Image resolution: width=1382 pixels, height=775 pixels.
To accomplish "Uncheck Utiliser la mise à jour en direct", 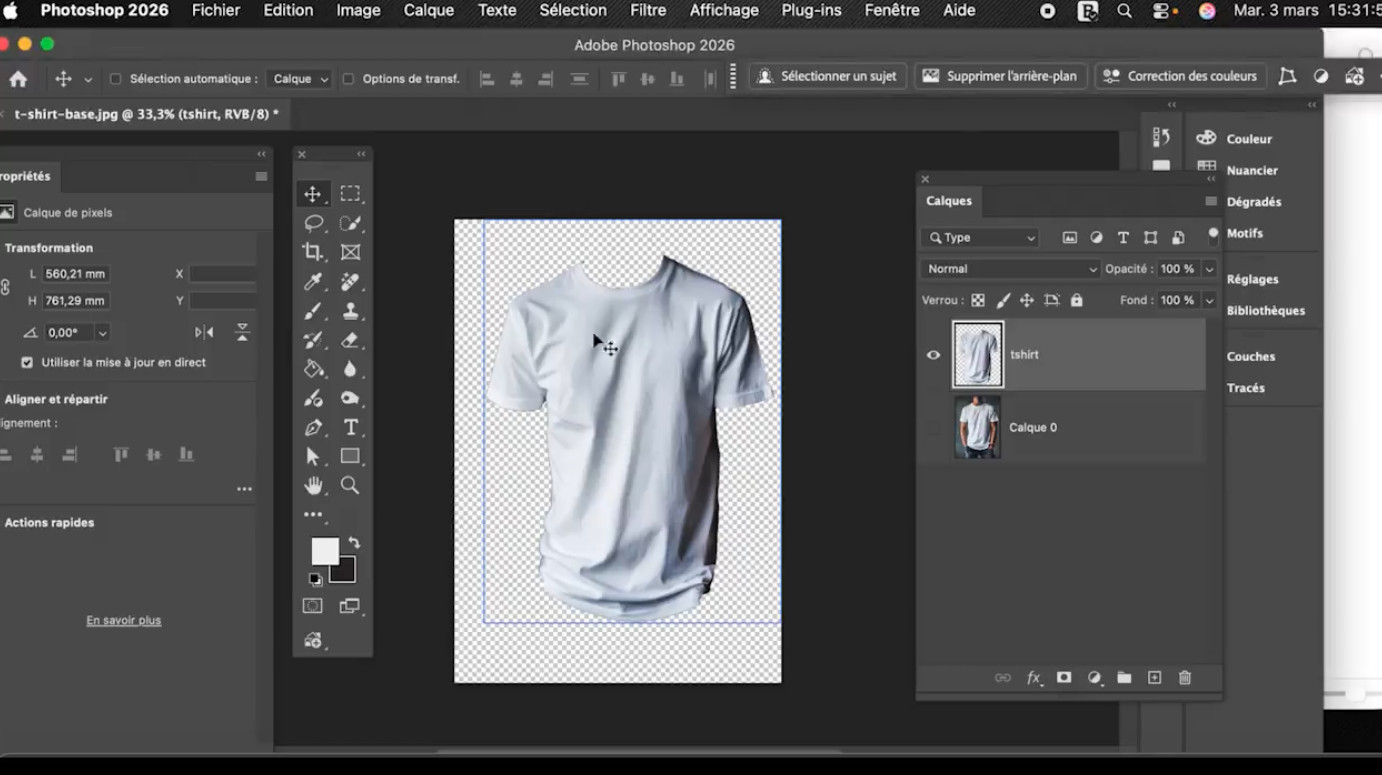I will point(27,363).
